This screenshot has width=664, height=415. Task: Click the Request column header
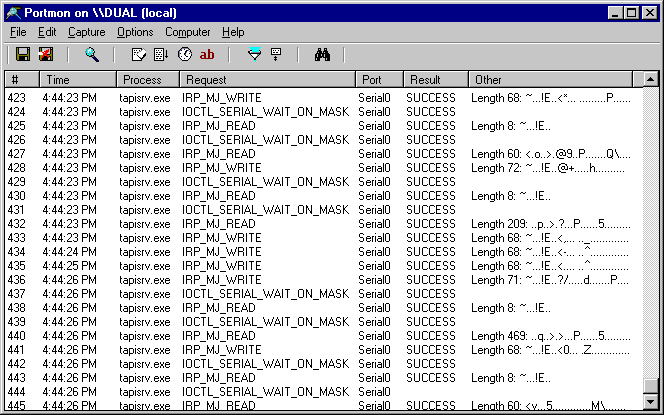pos(266,79)
